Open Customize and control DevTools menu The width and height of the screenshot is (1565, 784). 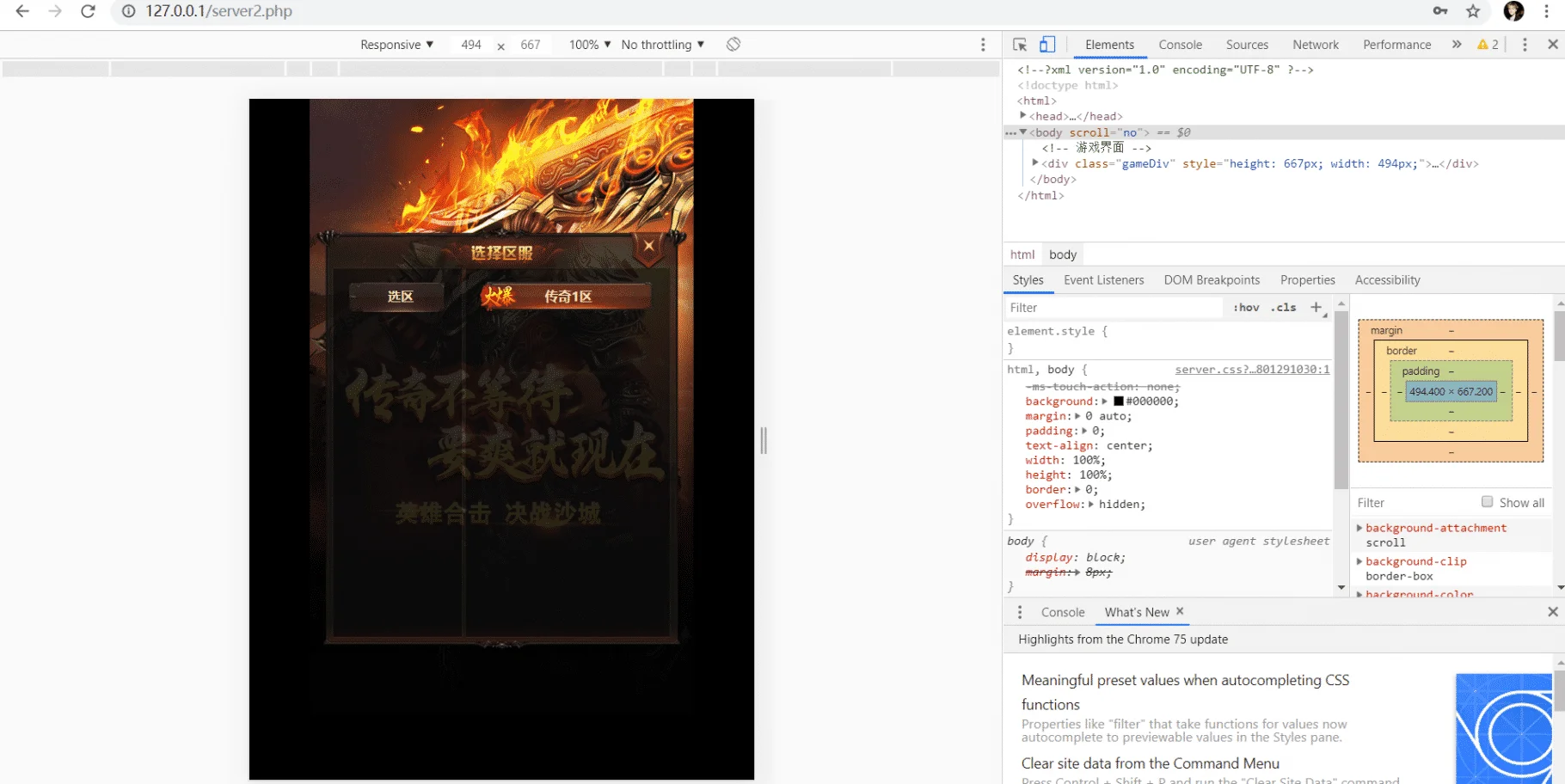coord(1525,45)
